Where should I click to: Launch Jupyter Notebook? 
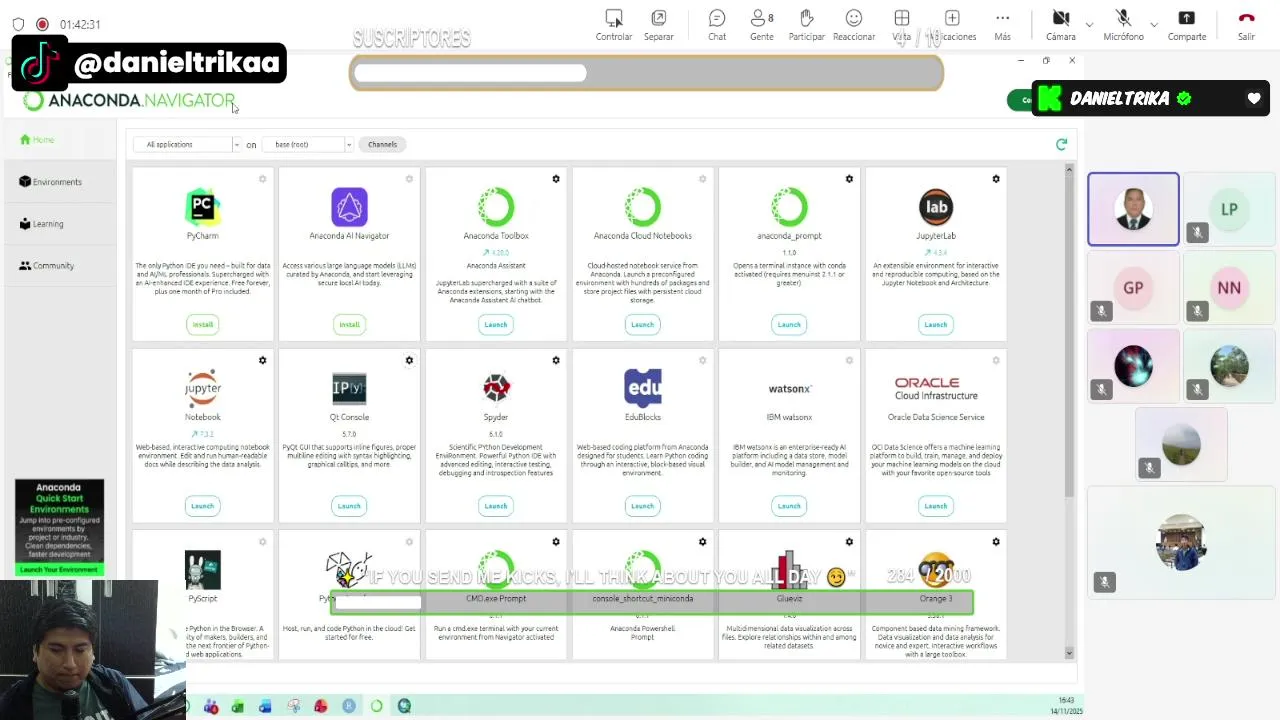point(203,505)
